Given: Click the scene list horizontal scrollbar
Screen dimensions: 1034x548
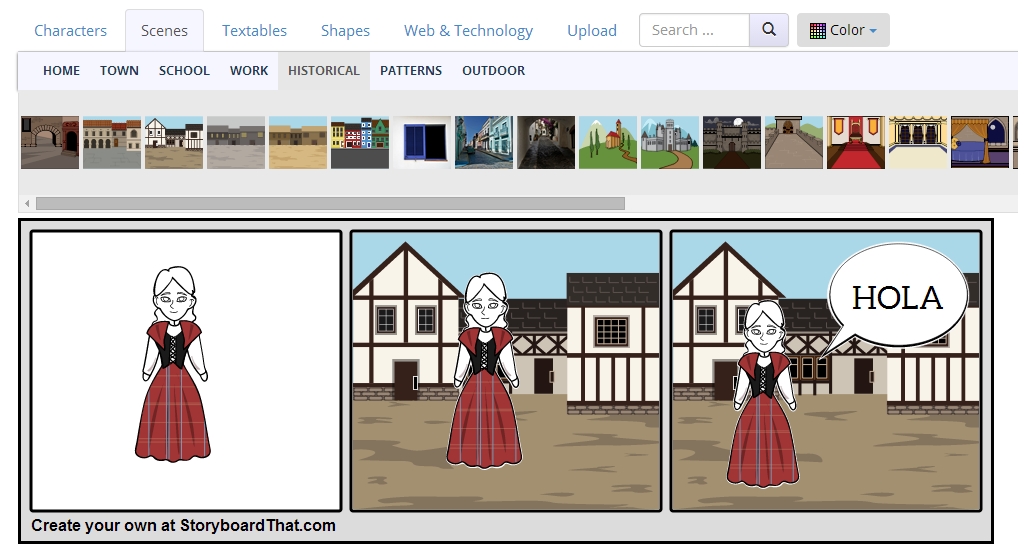Looking at the screenshot, I should (330, 203).
